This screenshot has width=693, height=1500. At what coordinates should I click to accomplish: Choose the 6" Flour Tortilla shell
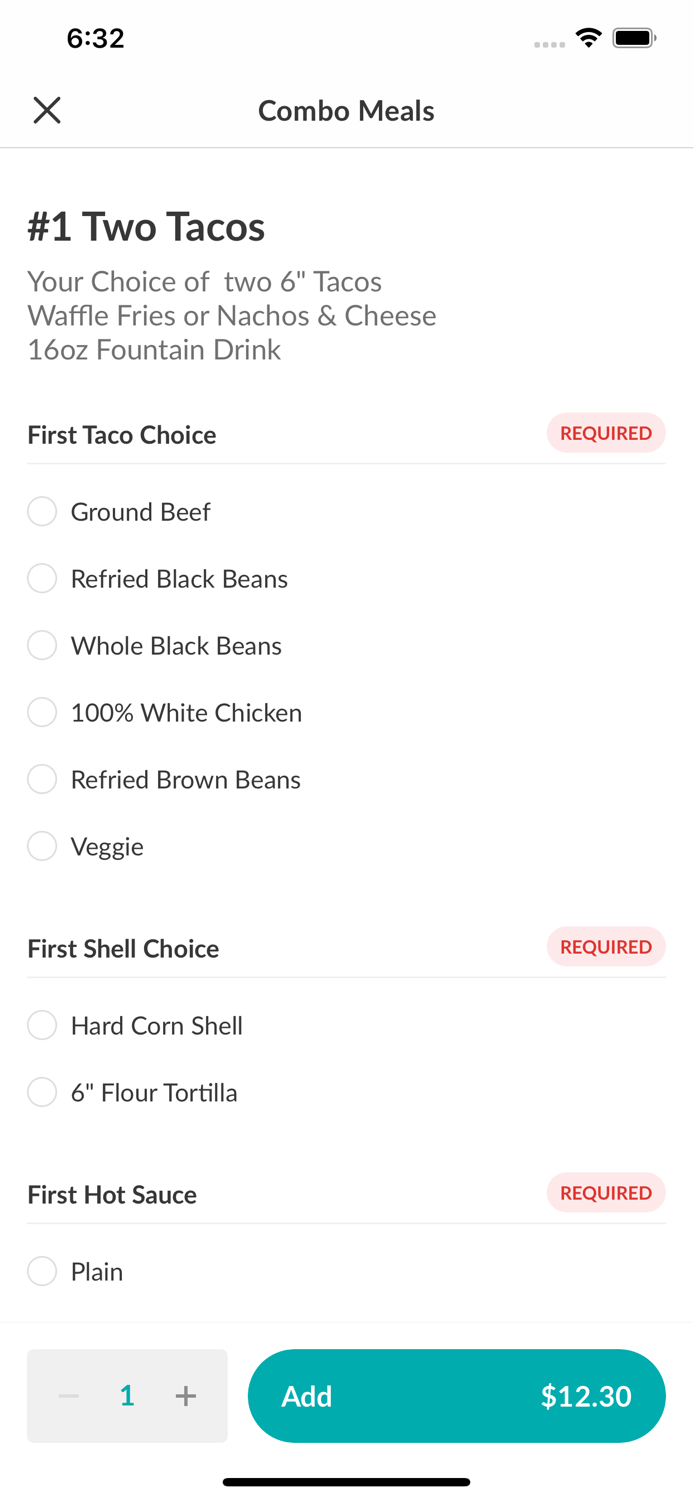coord(42,1093)
